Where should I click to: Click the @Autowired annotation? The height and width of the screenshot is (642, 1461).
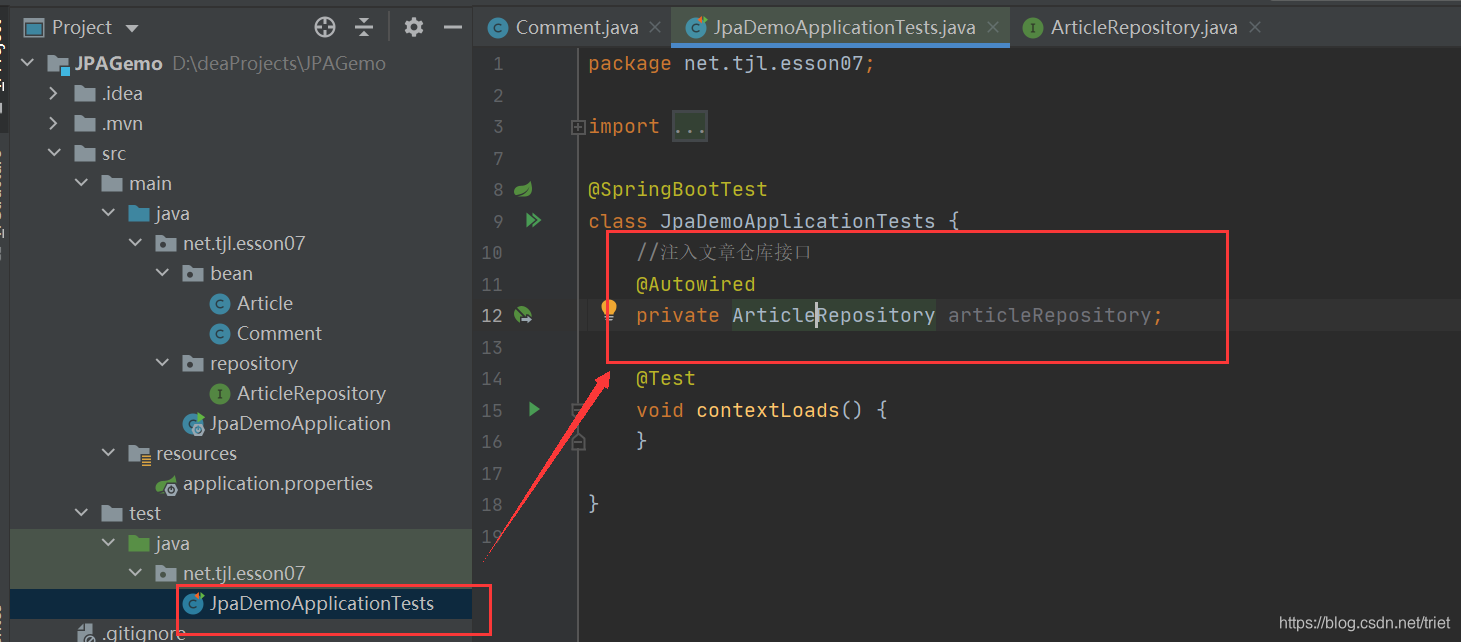click(696, 284)
